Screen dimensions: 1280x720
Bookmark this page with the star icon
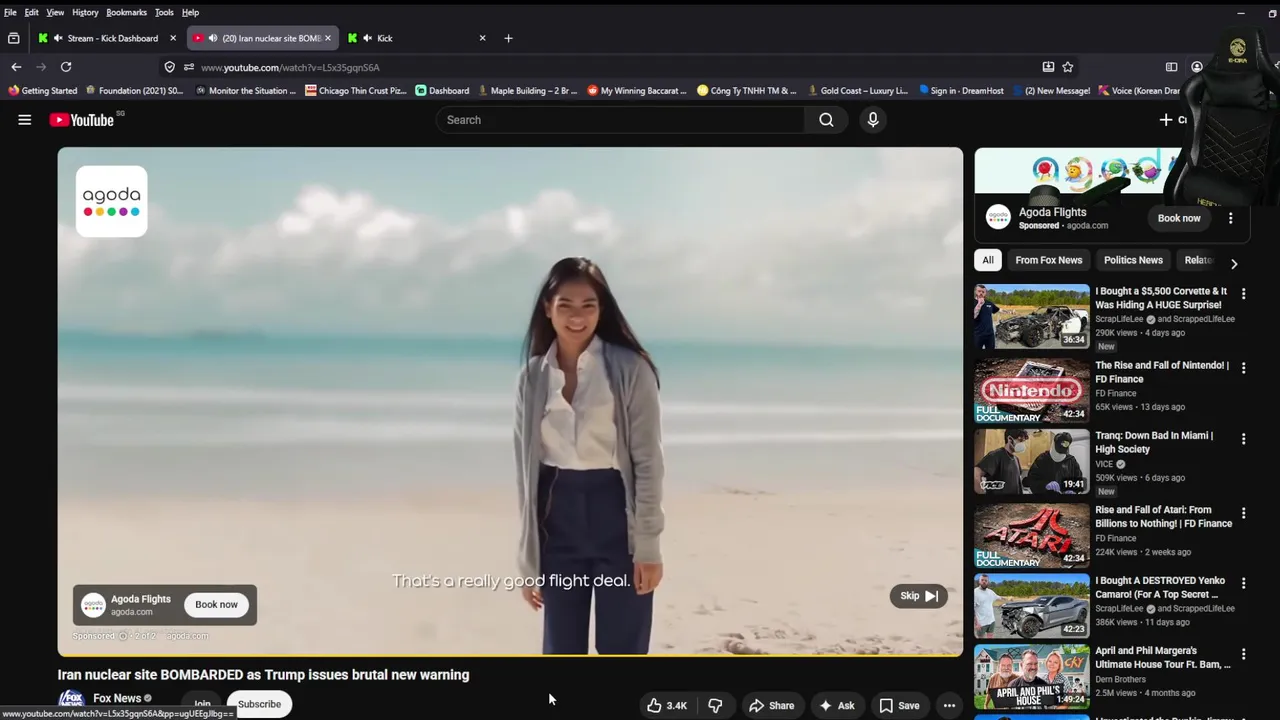click(x=1068, y=67)
